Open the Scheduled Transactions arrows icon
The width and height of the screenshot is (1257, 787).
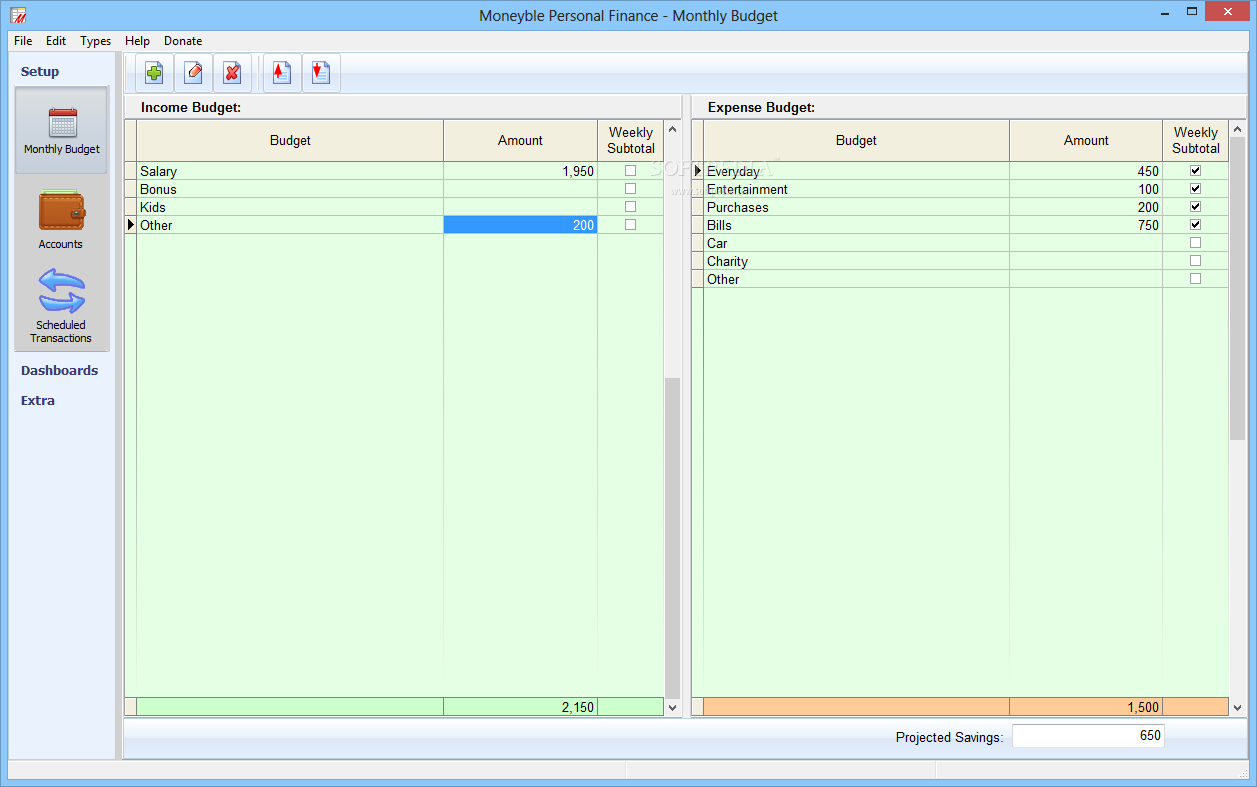click(61, 291)
